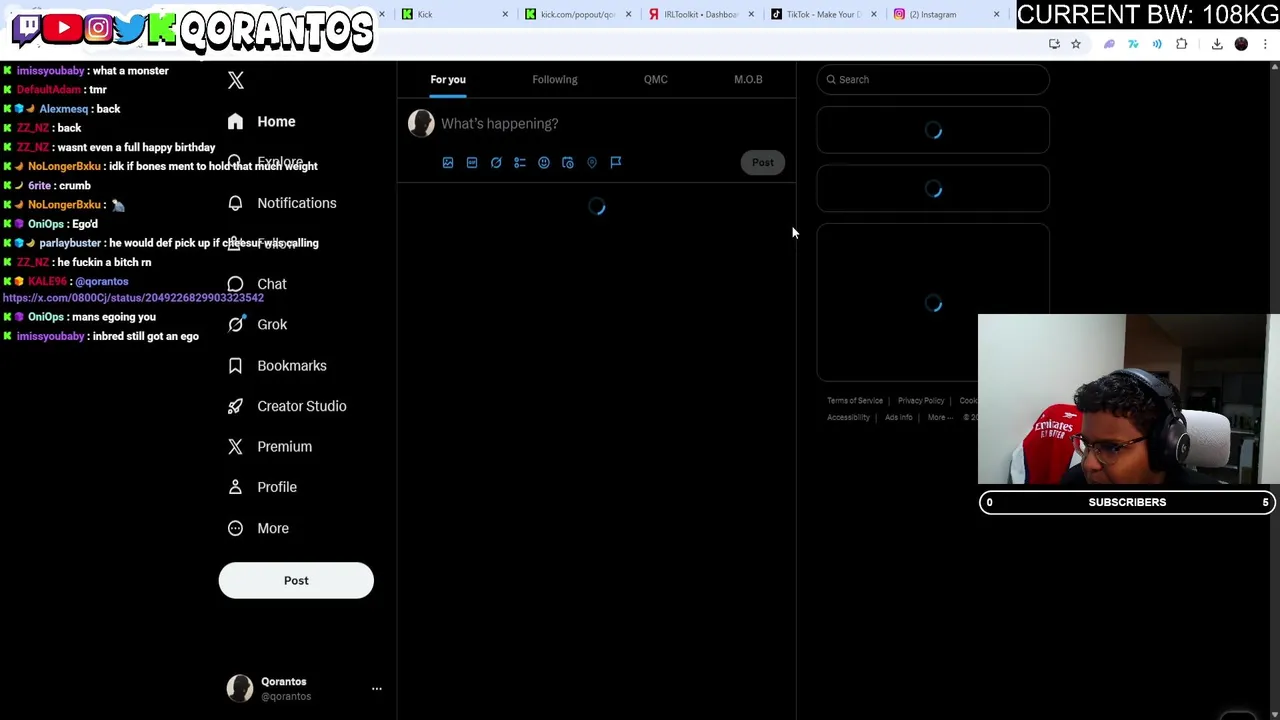This screenshot has height=720, width=1280.
Task: Open the Qorantos account switcher menu
Action: point(376,689)
